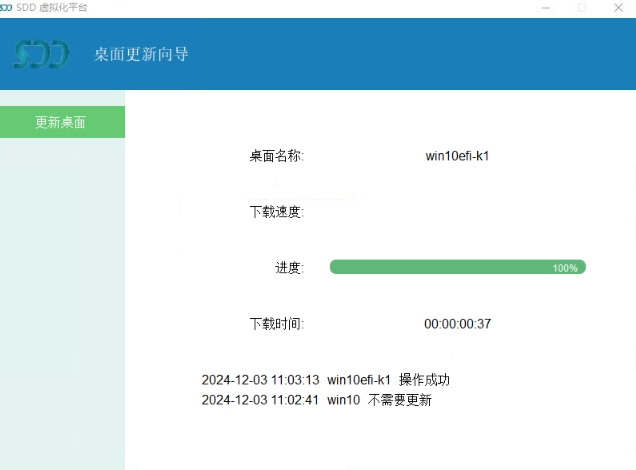
Task: Click the 桌面更新向导 header title
Action: pyautogui.click(x=141, y=54)
